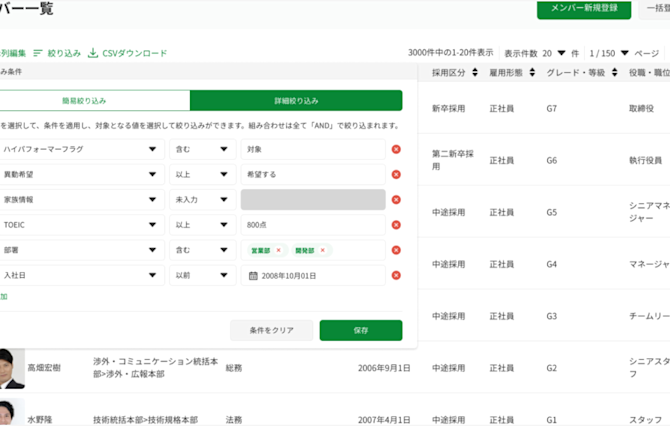Switch to 詳細絞り込み tab

pyautogui.click(x=296, y=101)
